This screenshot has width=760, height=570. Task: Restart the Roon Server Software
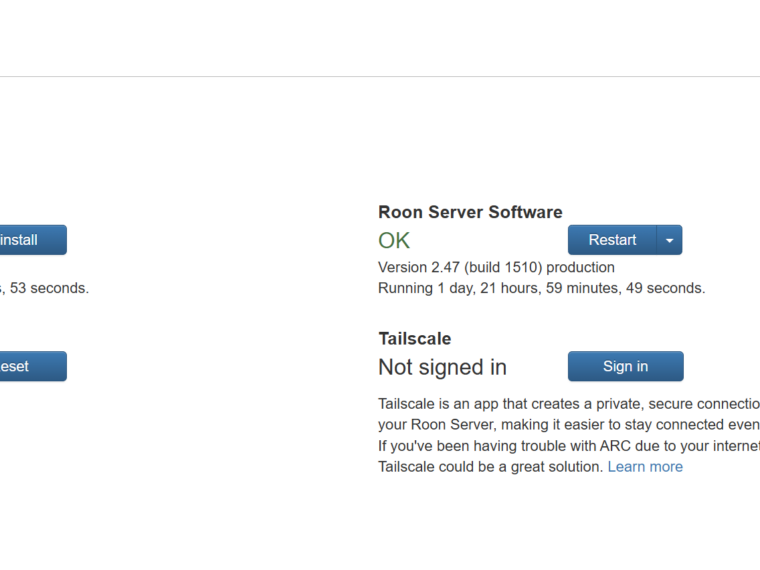point(612,240)
